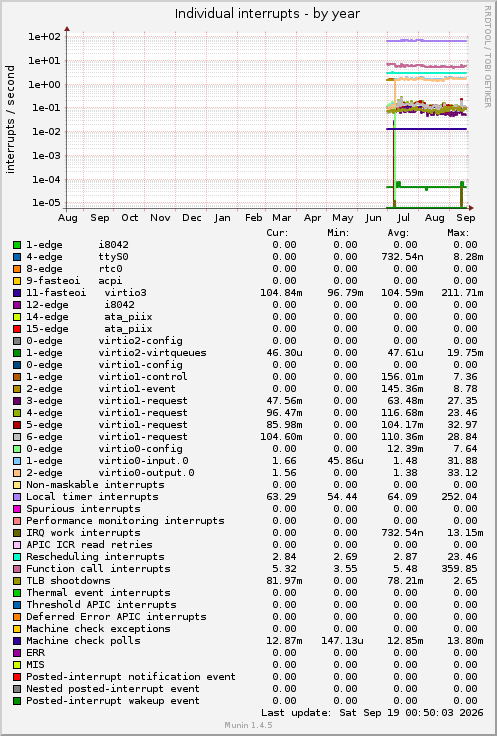Screen dimensions: 497x736
Task: Click the dark blue swatch for 11-fasteoi virtio3
Action: tap(17, 293)
